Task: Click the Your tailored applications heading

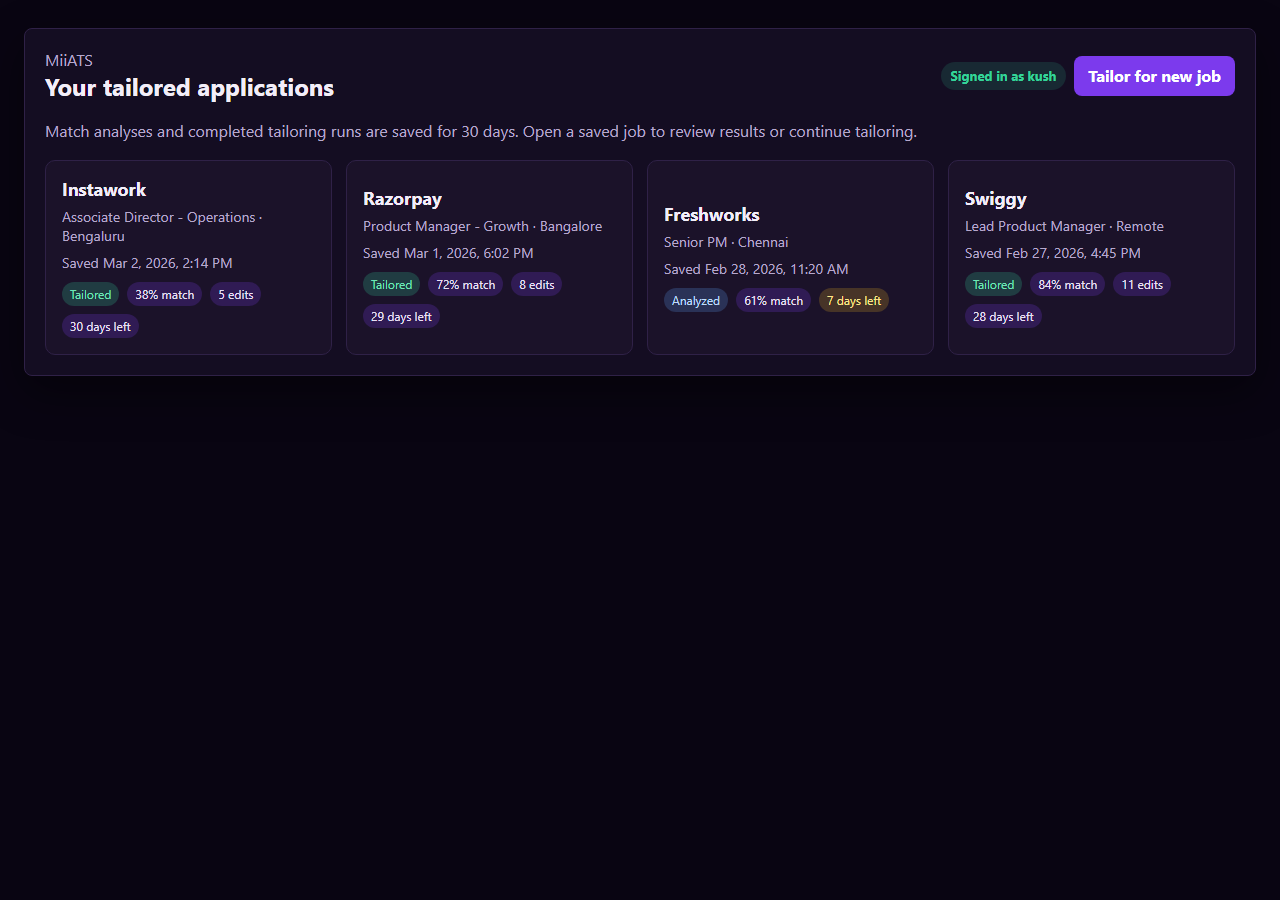Action: tap(190, 88)
